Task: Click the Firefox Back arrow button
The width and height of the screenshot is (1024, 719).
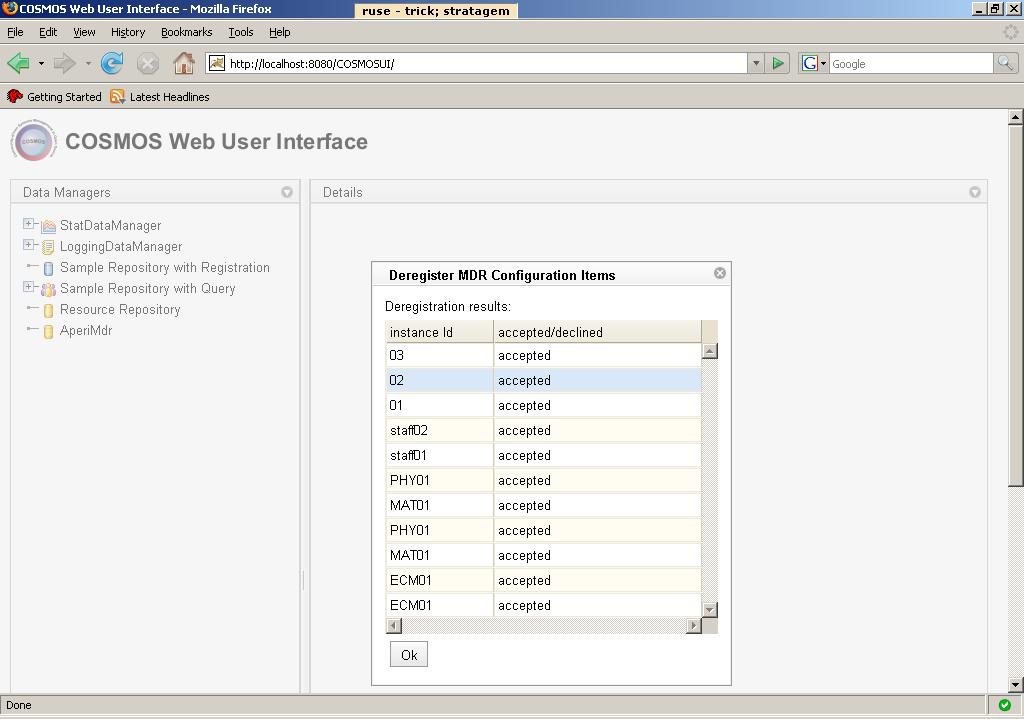Action: (18, 63)
